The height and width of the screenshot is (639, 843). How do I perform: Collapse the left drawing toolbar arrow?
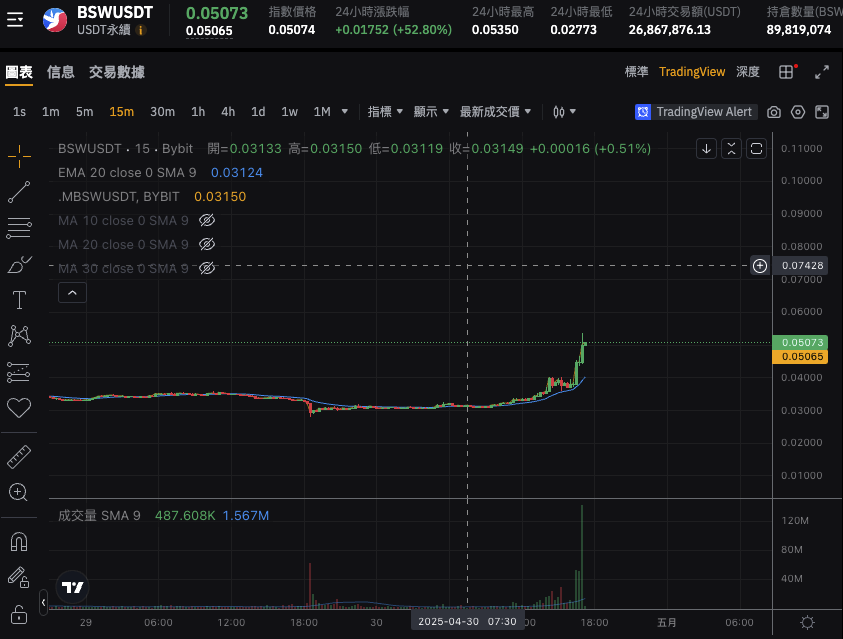coord(44,602)
